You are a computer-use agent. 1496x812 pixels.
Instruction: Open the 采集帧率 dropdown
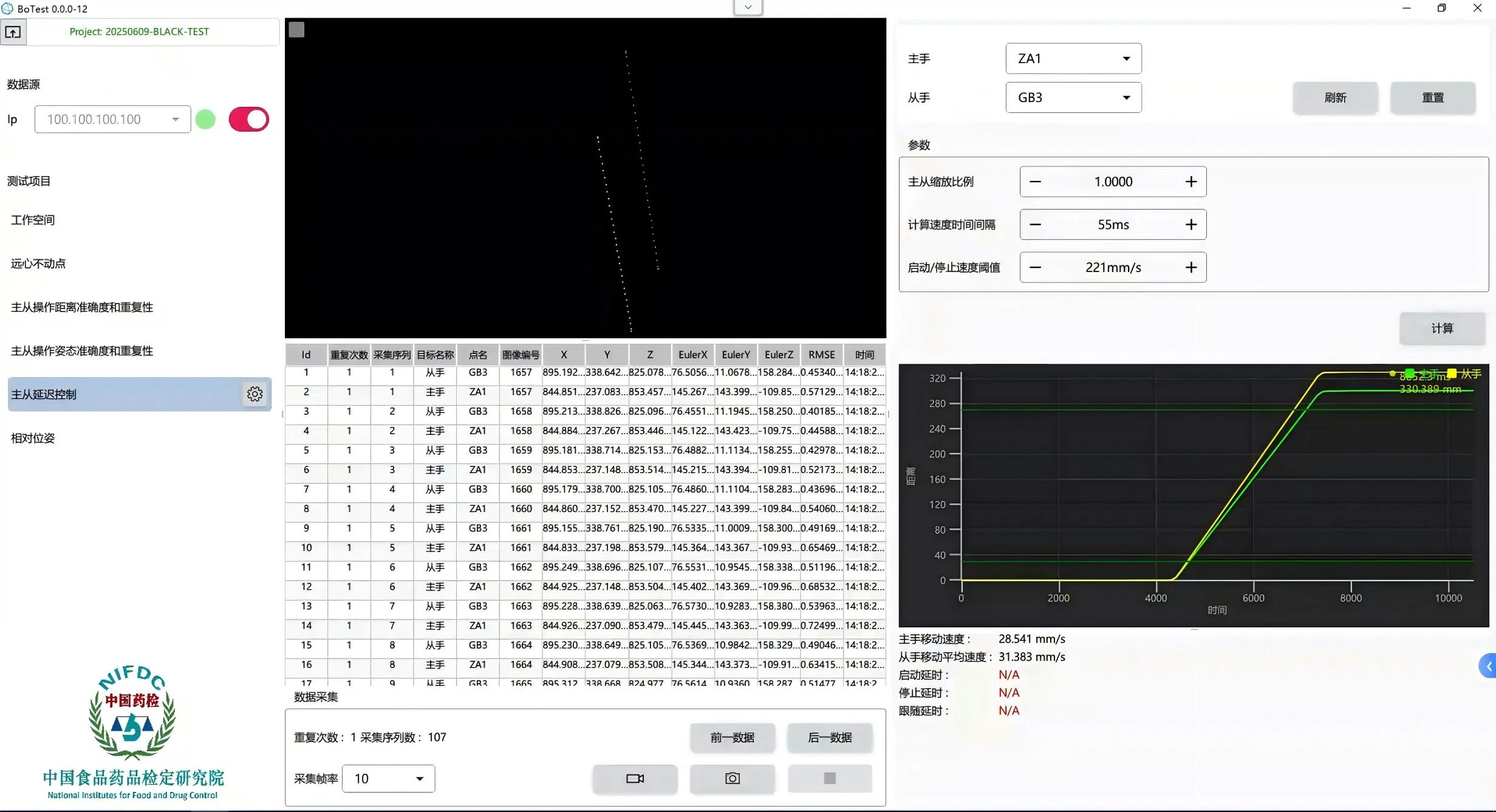coord(389,779)
